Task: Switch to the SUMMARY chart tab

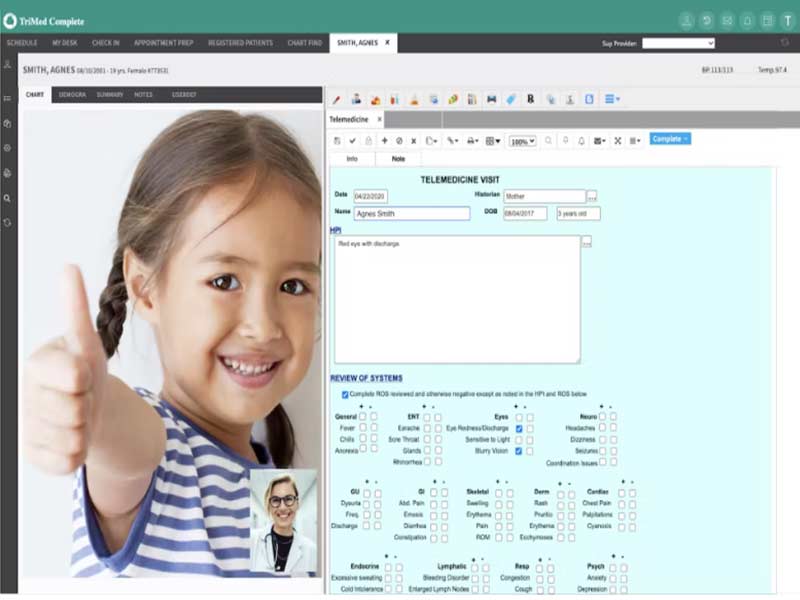Action: coord(110,94)
